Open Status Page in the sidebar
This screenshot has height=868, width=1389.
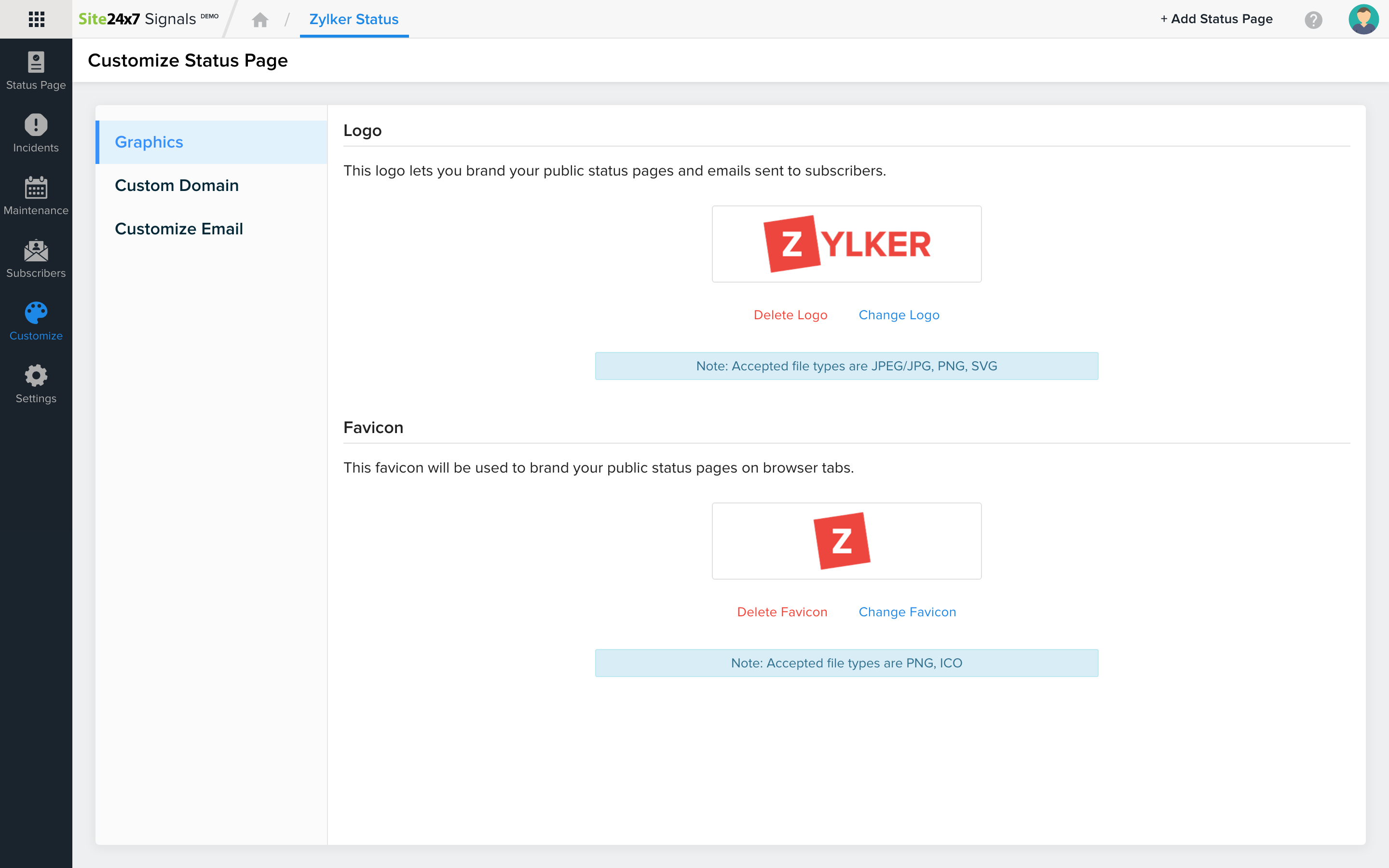coord(36,71)
